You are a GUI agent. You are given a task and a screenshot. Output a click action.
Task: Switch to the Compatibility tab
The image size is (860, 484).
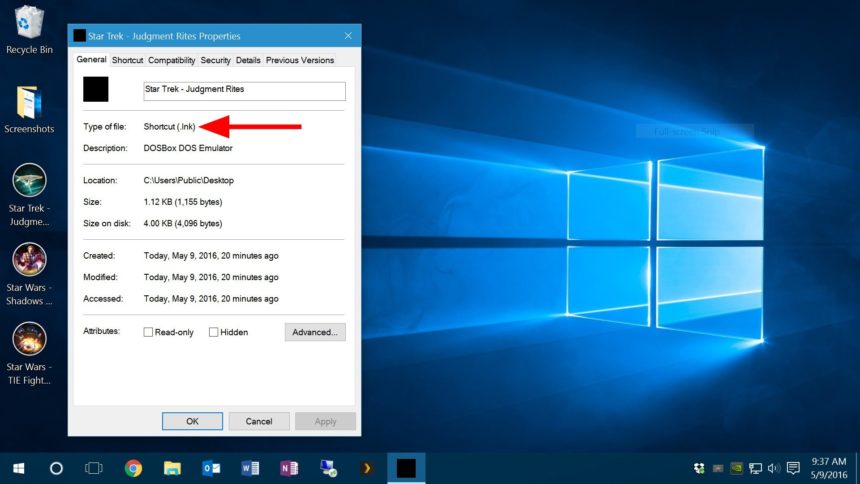(172, 60)
